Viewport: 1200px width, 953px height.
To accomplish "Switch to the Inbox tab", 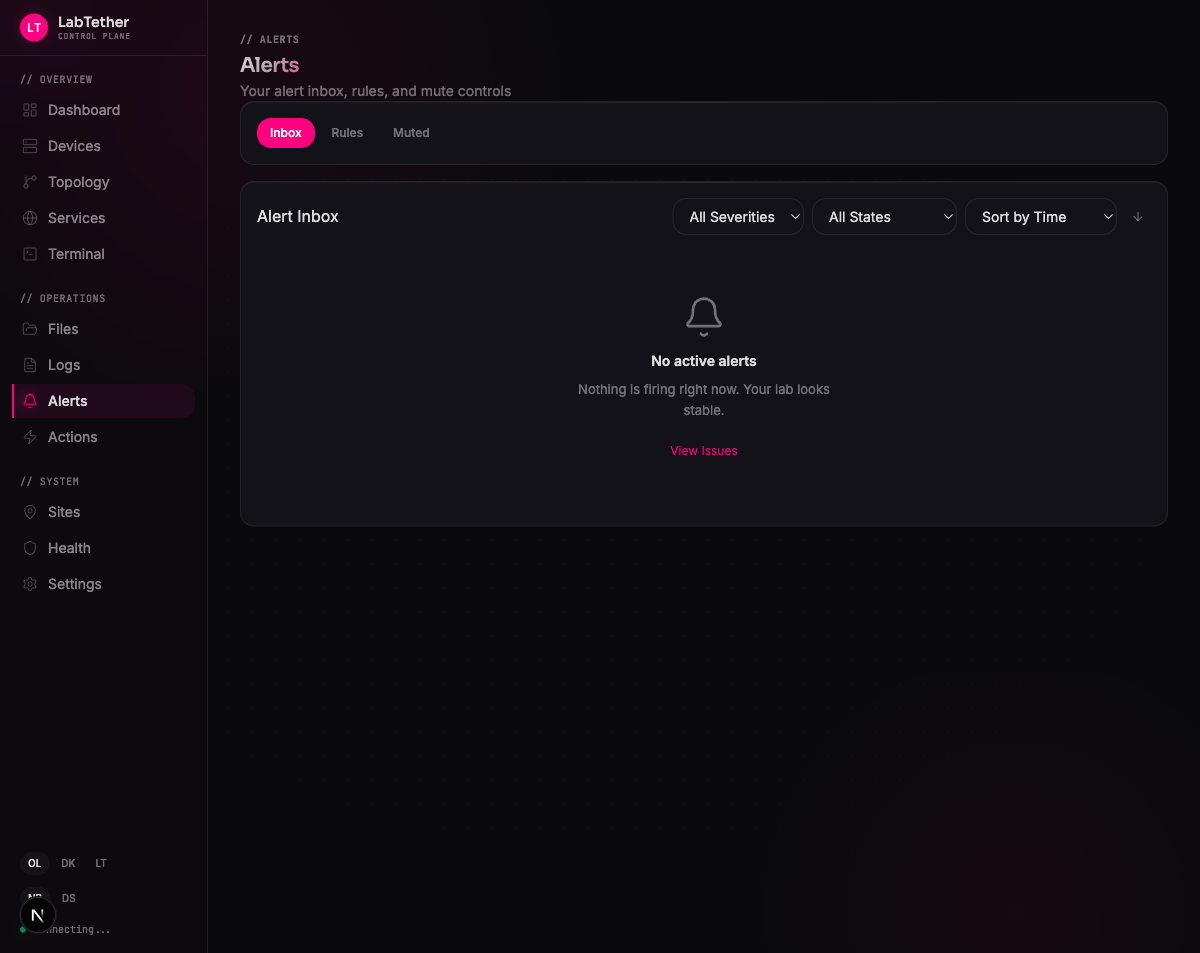I will point(286,133).
